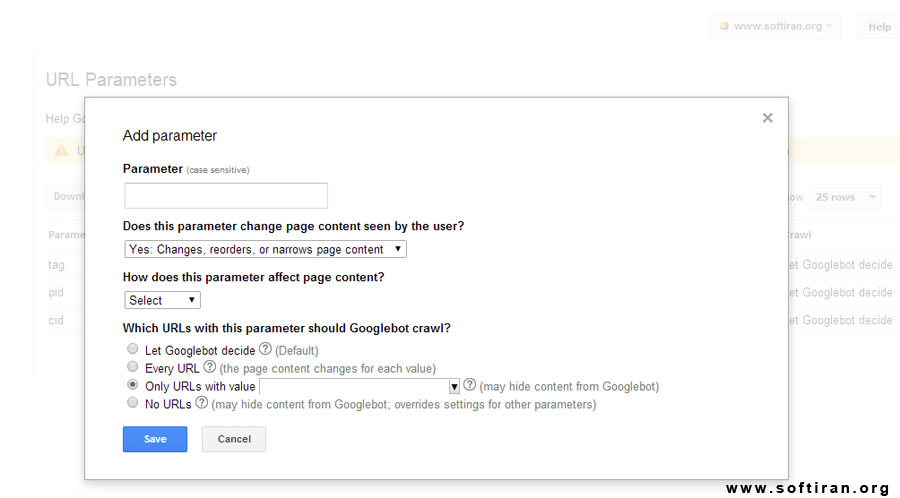This screenshot has height=498, width=900.
Task: Click the Cancel button
Action: point(234,439)
